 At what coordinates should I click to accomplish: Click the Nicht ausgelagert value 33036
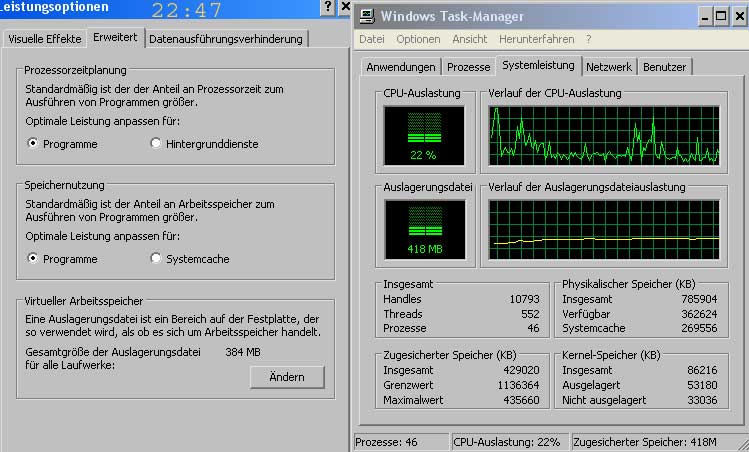[x=702, y=400]
